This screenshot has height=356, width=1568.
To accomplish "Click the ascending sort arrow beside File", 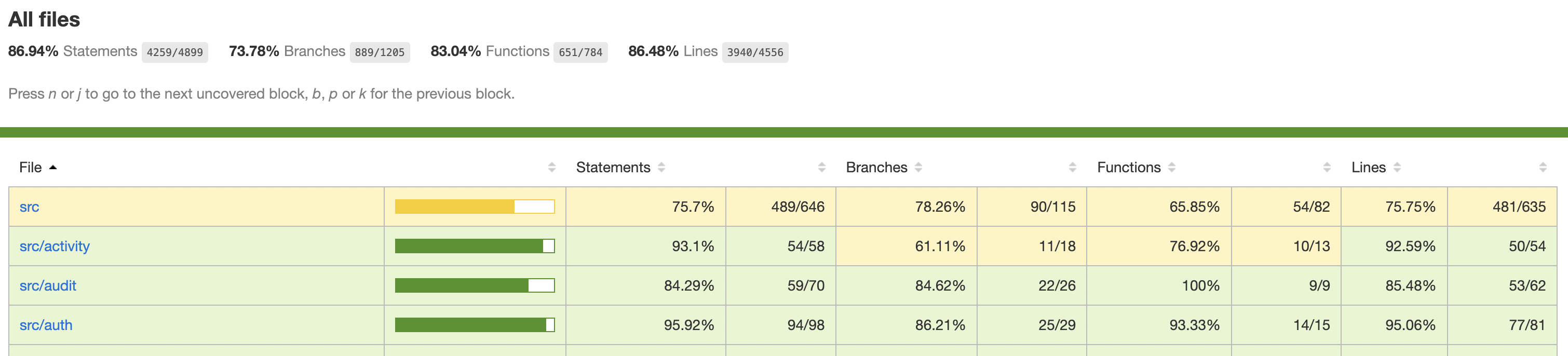I will pyautogui.click(x=53, y=167).
